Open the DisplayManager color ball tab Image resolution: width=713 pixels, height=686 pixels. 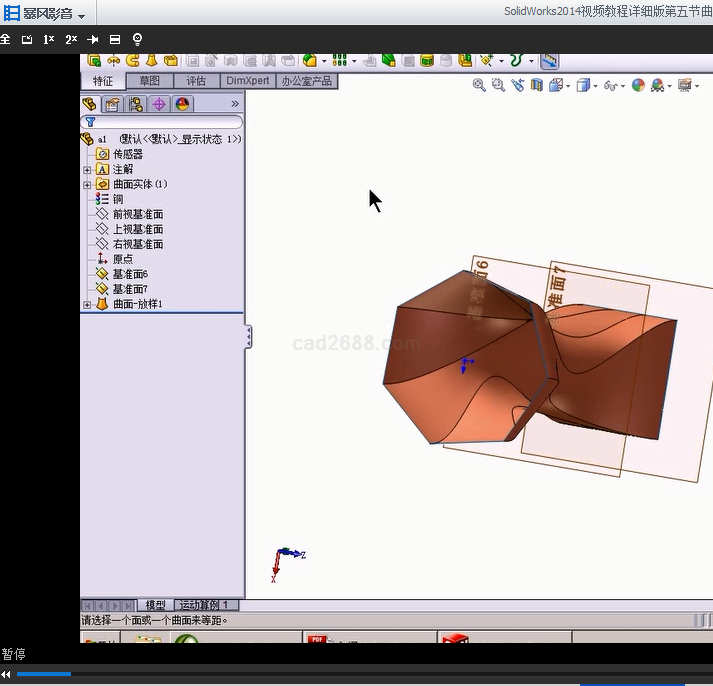pyautogui.click(x=182, y=104)
